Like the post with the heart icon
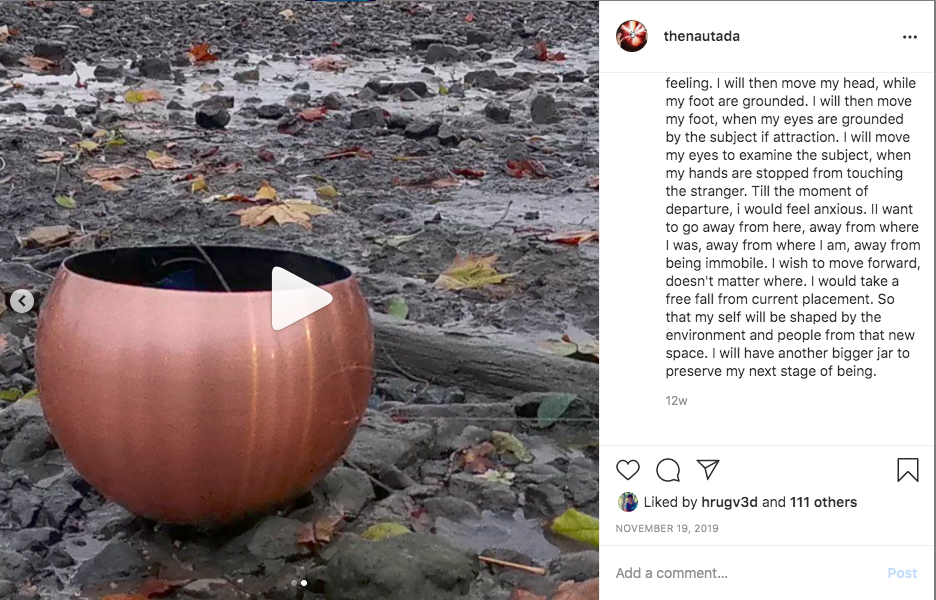936x600 pixels. 627,470
